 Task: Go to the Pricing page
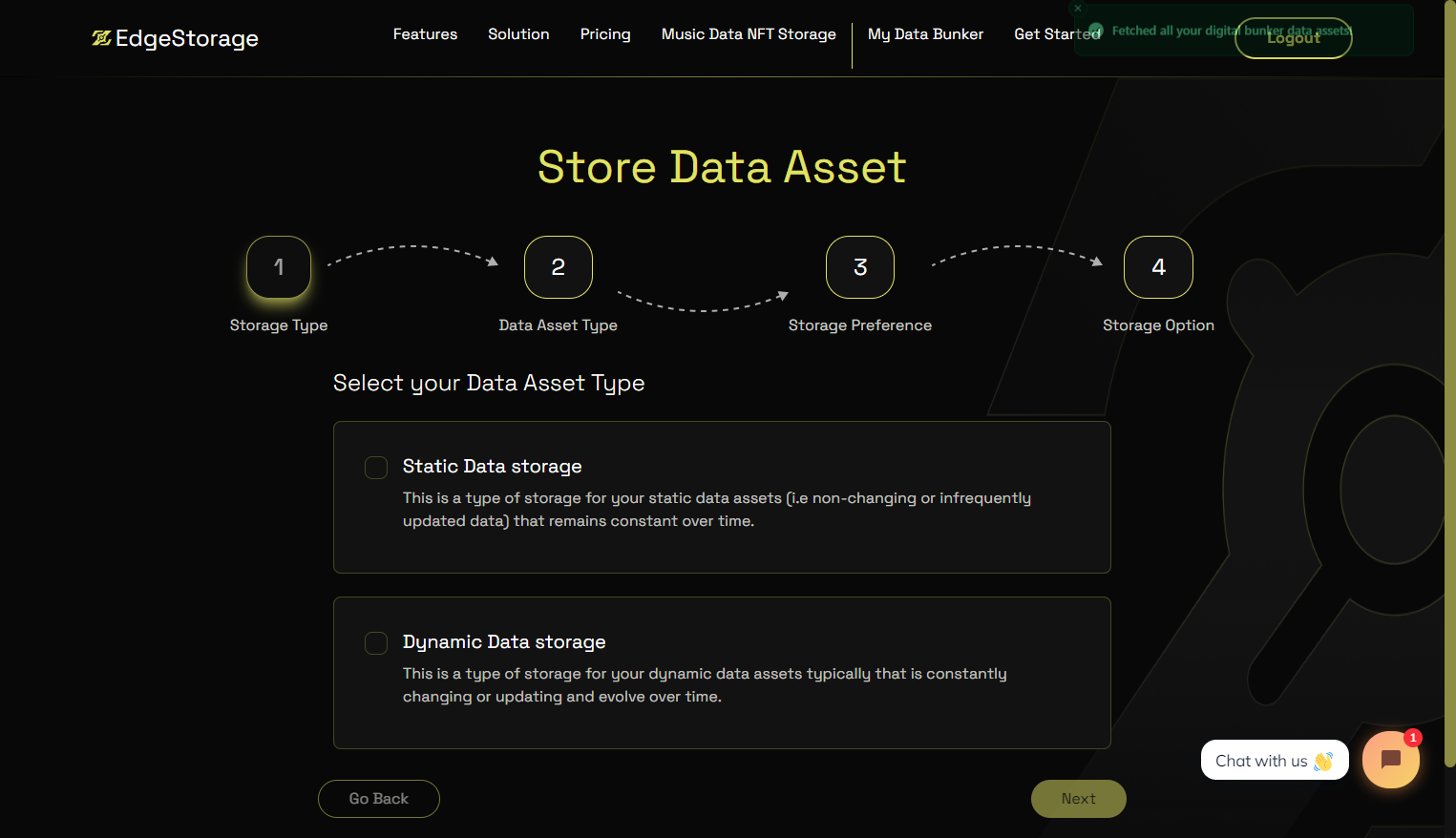pyautogui.click(x=605, y=34)
